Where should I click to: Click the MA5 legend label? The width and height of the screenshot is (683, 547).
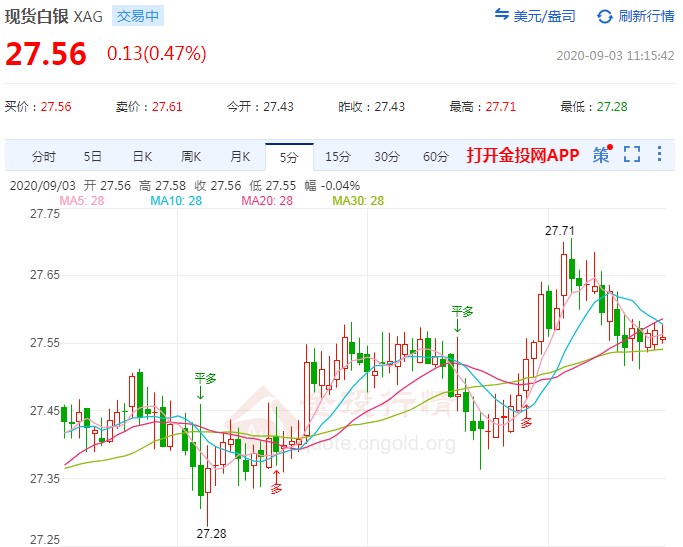click(x=82, y=201)
